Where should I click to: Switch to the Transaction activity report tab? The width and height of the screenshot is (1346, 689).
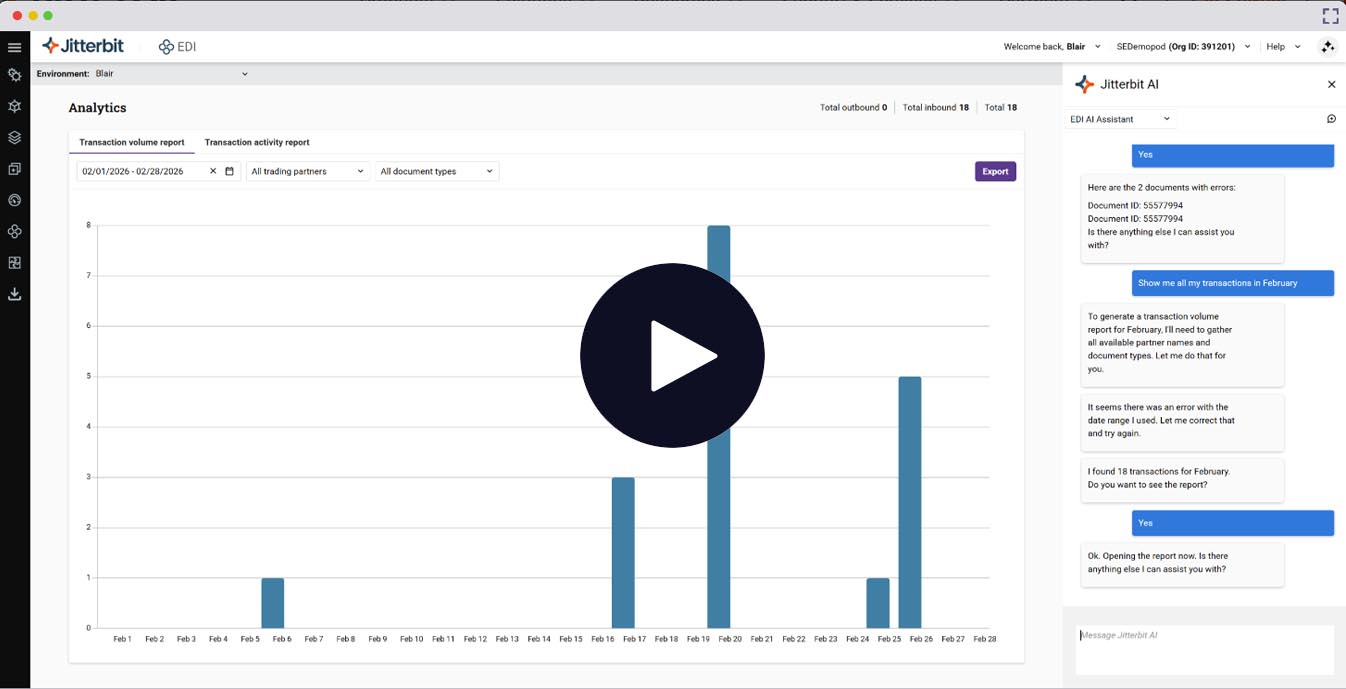coord(256,142)
